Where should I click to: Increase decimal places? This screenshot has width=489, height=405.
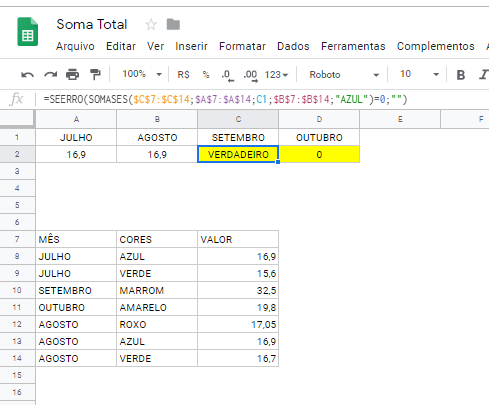[x=250, y=75]
